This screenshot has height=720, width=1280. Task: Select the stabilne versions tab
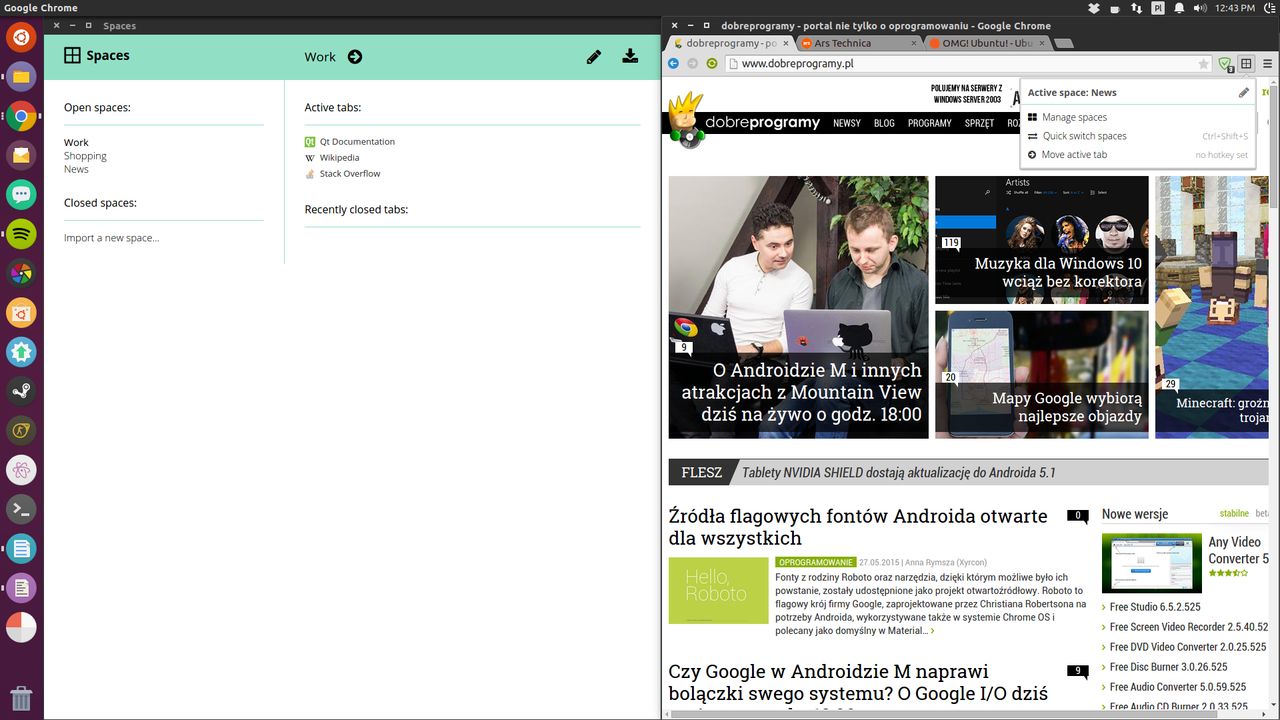[1234, 514]
